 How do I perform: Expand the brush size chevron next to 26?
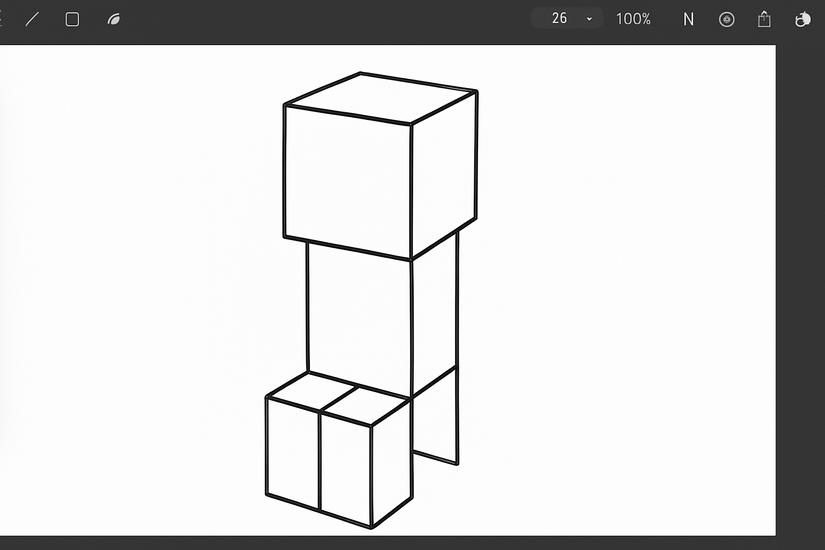click(589, 19)
